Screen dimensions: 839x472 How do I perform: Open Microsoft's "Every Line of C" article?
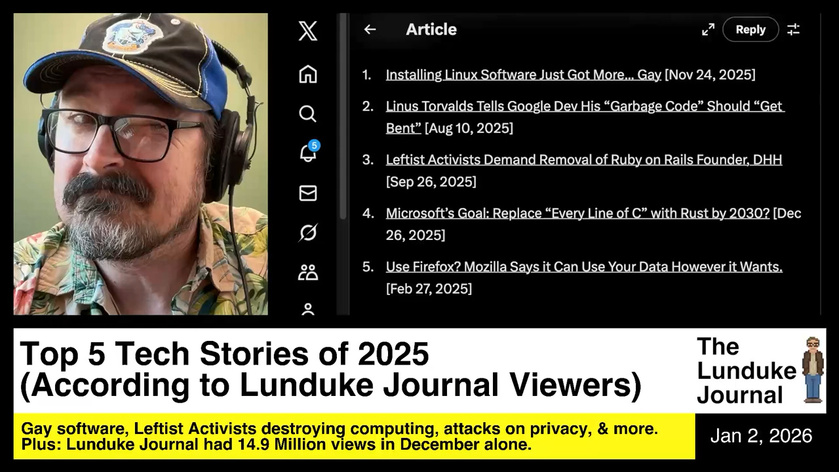click(x=577, y=213)
